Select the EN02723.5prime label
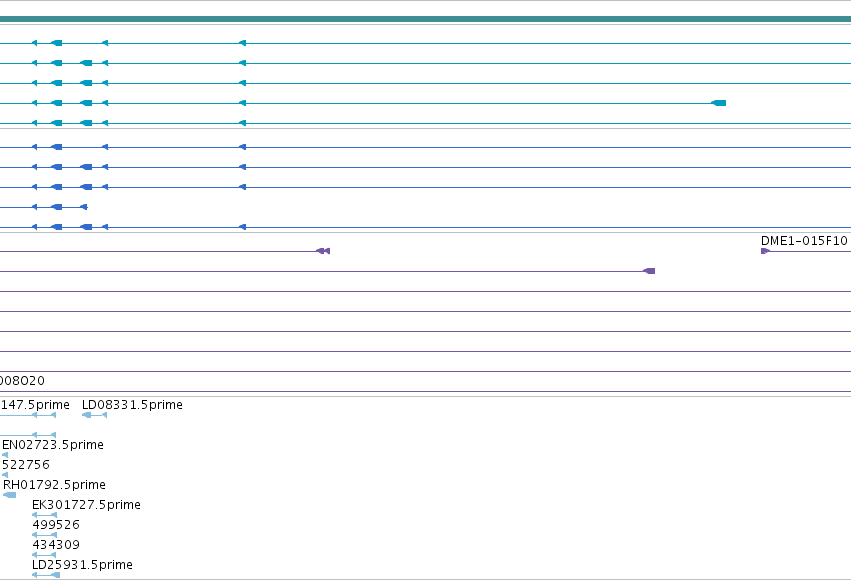 pos(53,445)
